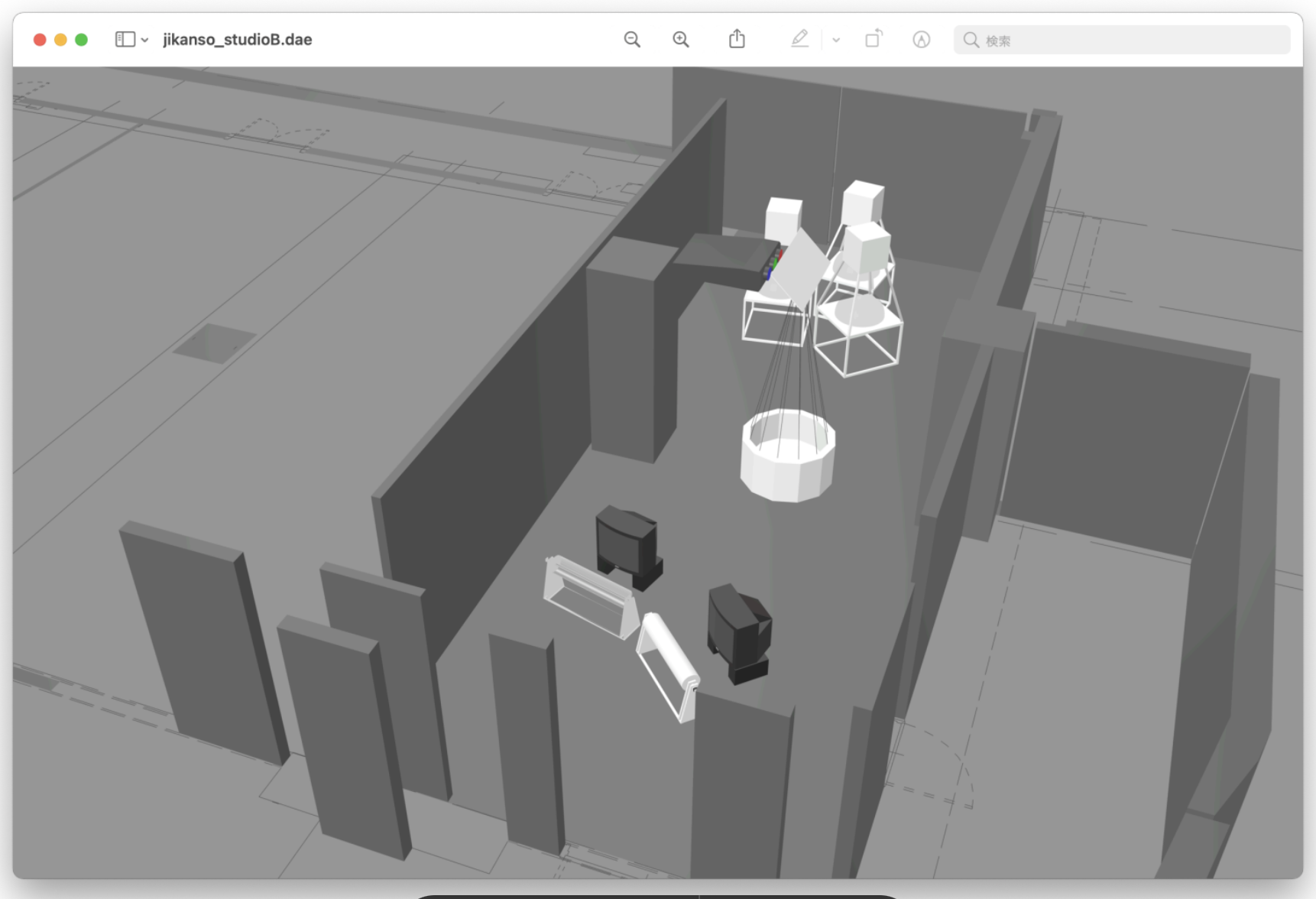Click the dark square floor hatch
Viewport: 1316px width, 899px height.
point(214,342)
